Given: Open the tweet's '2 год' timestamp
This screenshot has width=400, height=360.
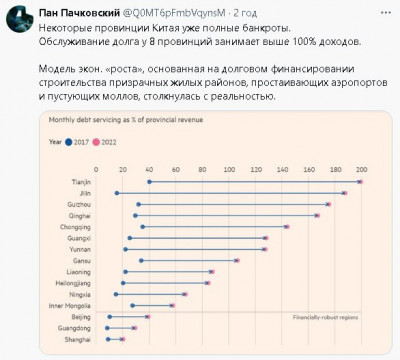Looking at the screenshot, I should point(245,13).
